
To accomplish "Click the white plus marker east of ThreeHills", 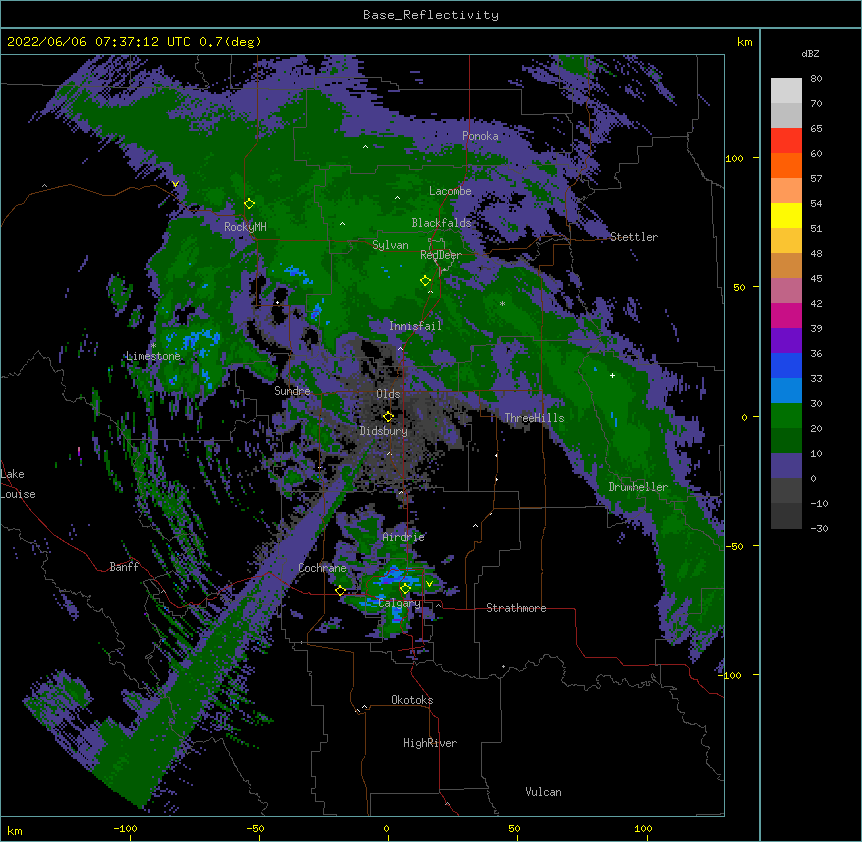I will coord(612,375).
